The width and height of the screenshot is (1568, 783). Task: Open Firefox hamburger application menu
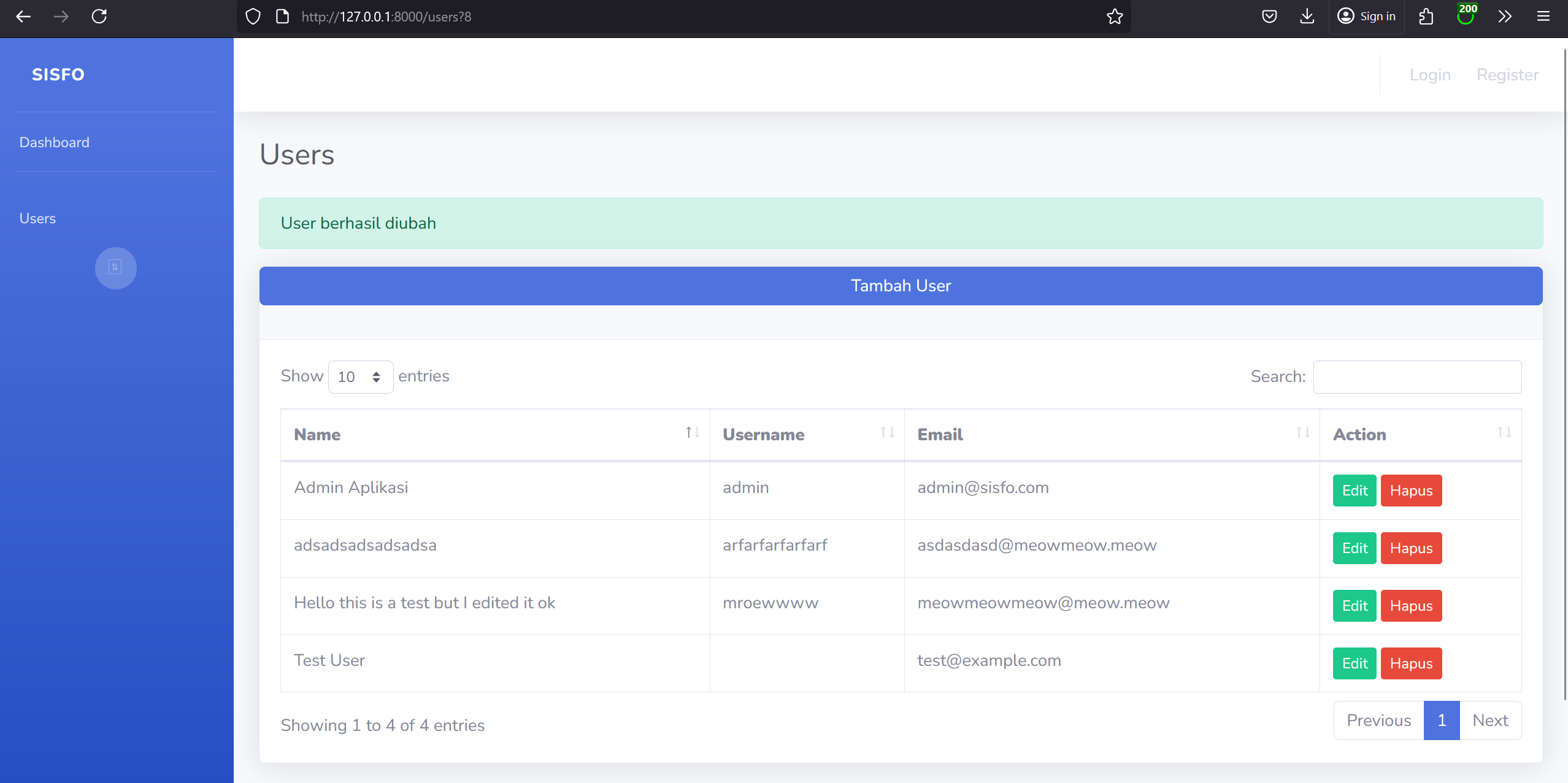coord(1543,17)
